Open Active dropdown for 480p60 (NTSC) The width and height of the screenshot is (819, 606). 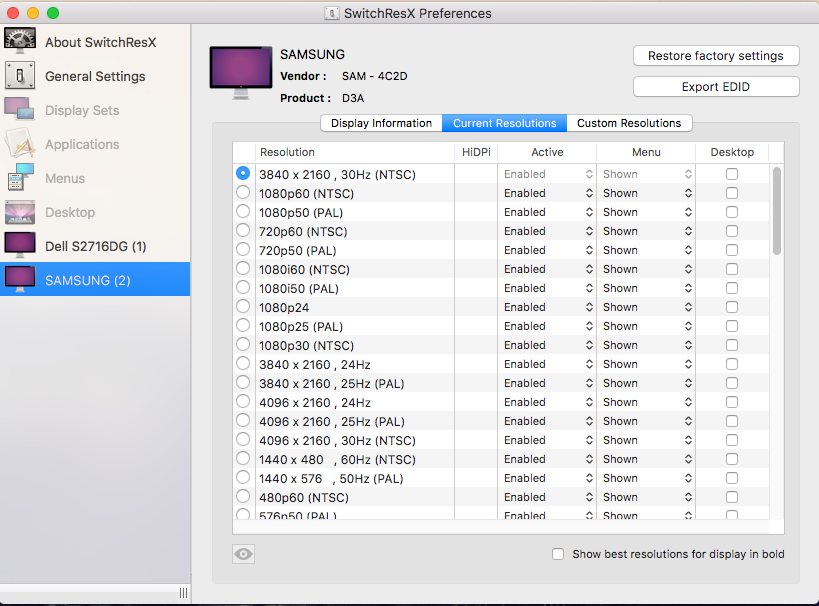pyautogui.click(x=548, y=497)
